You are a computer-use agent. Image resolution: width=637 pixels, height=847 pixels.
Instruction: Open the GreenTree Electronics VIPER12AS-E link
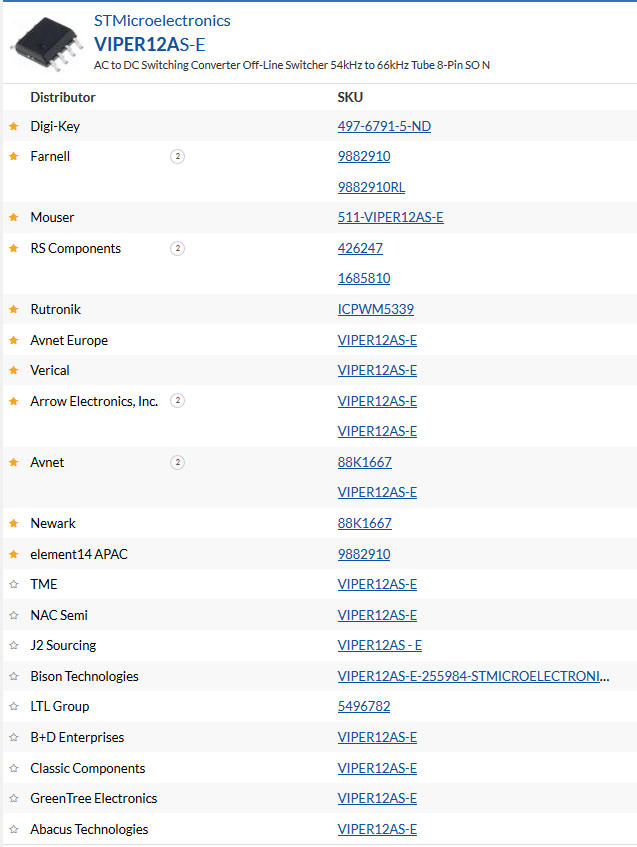coord(377,798)
